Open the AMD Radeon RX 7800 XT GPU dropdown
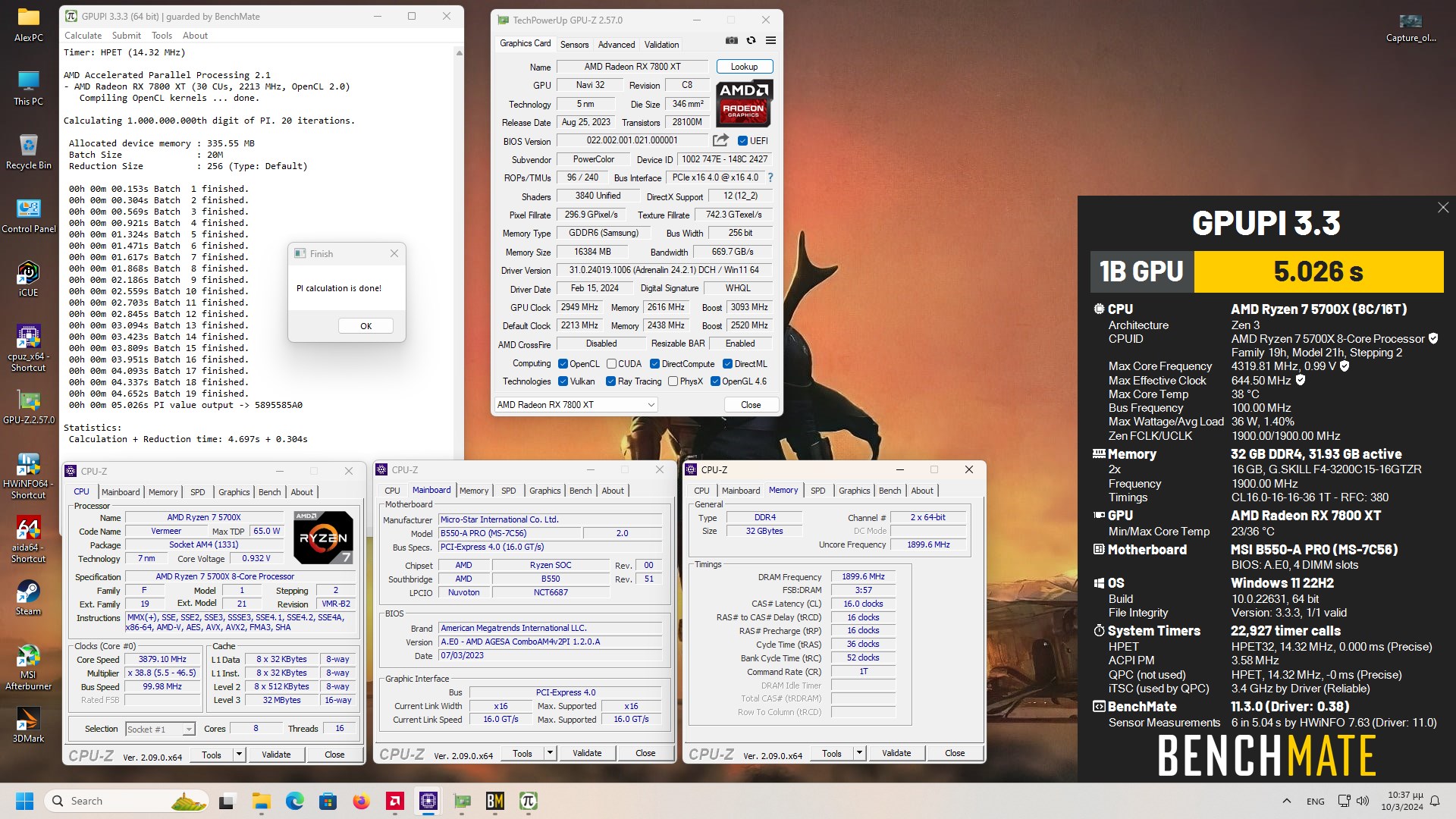 pyautogui.click(x=576, y=405)
